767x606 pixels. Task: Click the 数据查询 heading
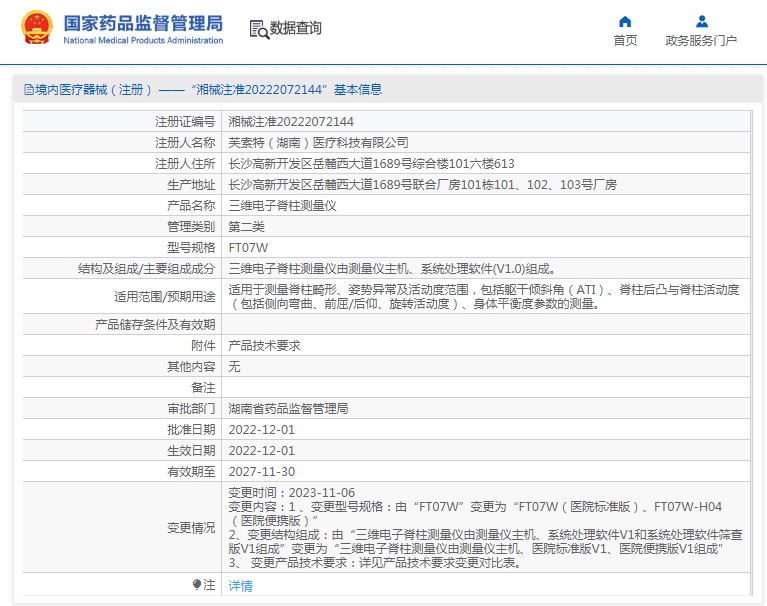point(295,28)
